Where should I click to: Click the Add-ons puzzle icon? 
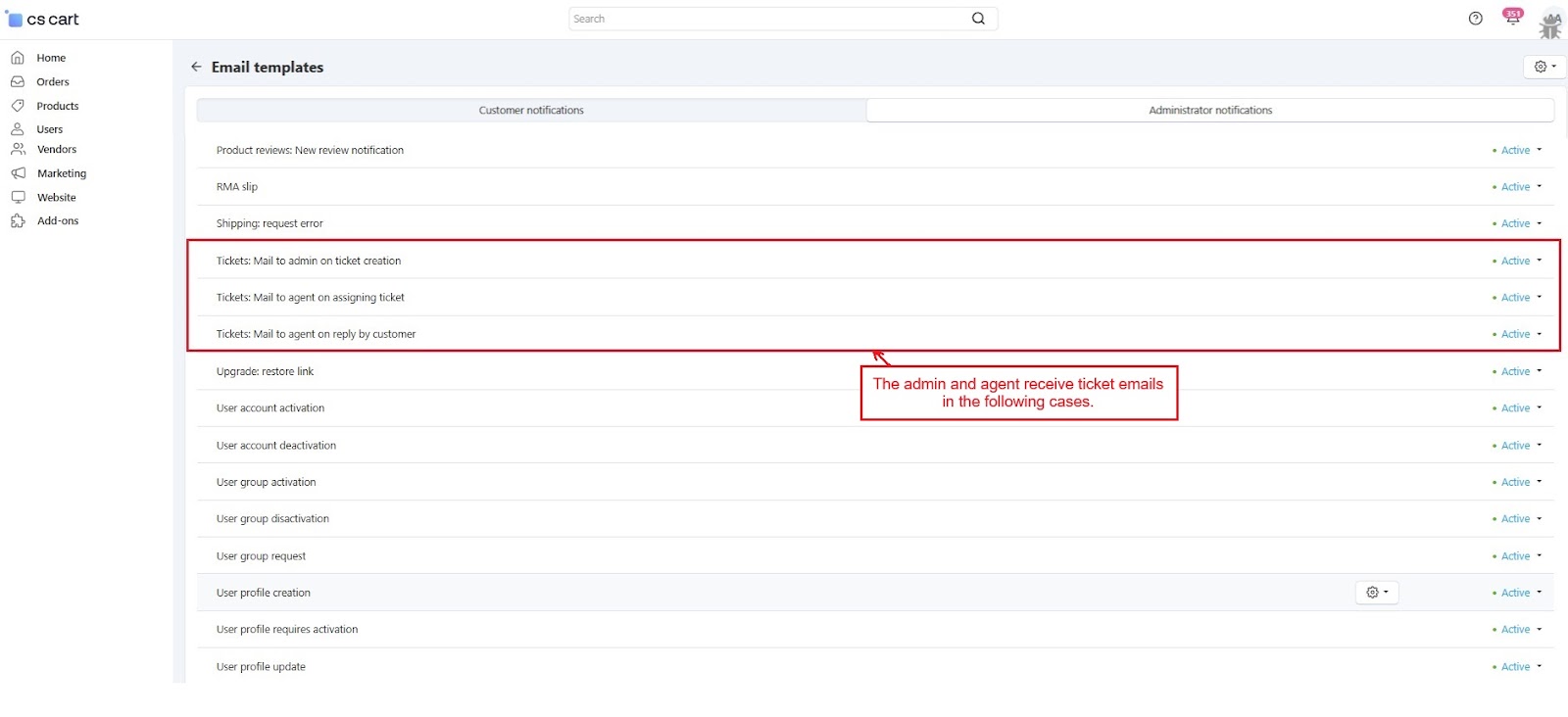click(x=18, y=221)
